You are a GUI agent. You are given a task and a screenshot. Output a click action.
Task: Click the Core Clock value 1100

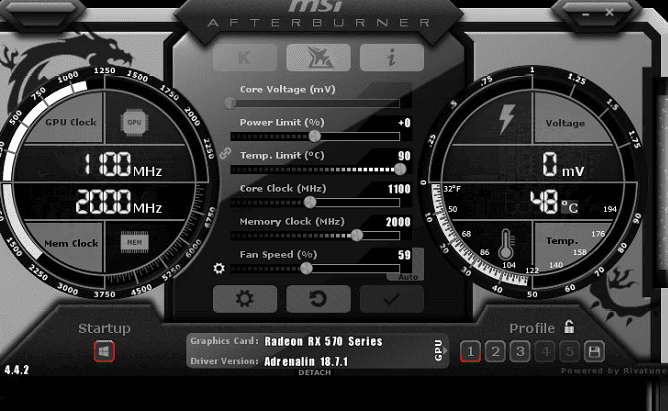(399, 189)
